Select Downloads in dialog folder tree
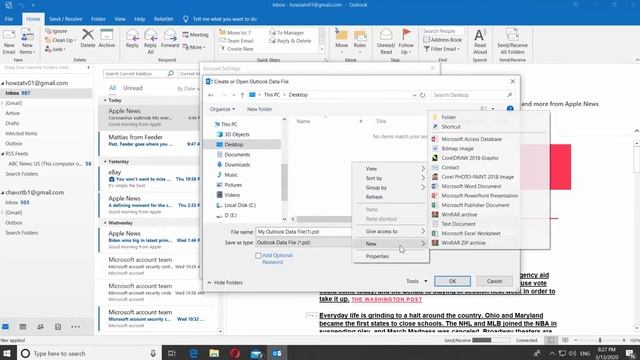The height and width of the screenshot is (360, 640). [237, 165]
